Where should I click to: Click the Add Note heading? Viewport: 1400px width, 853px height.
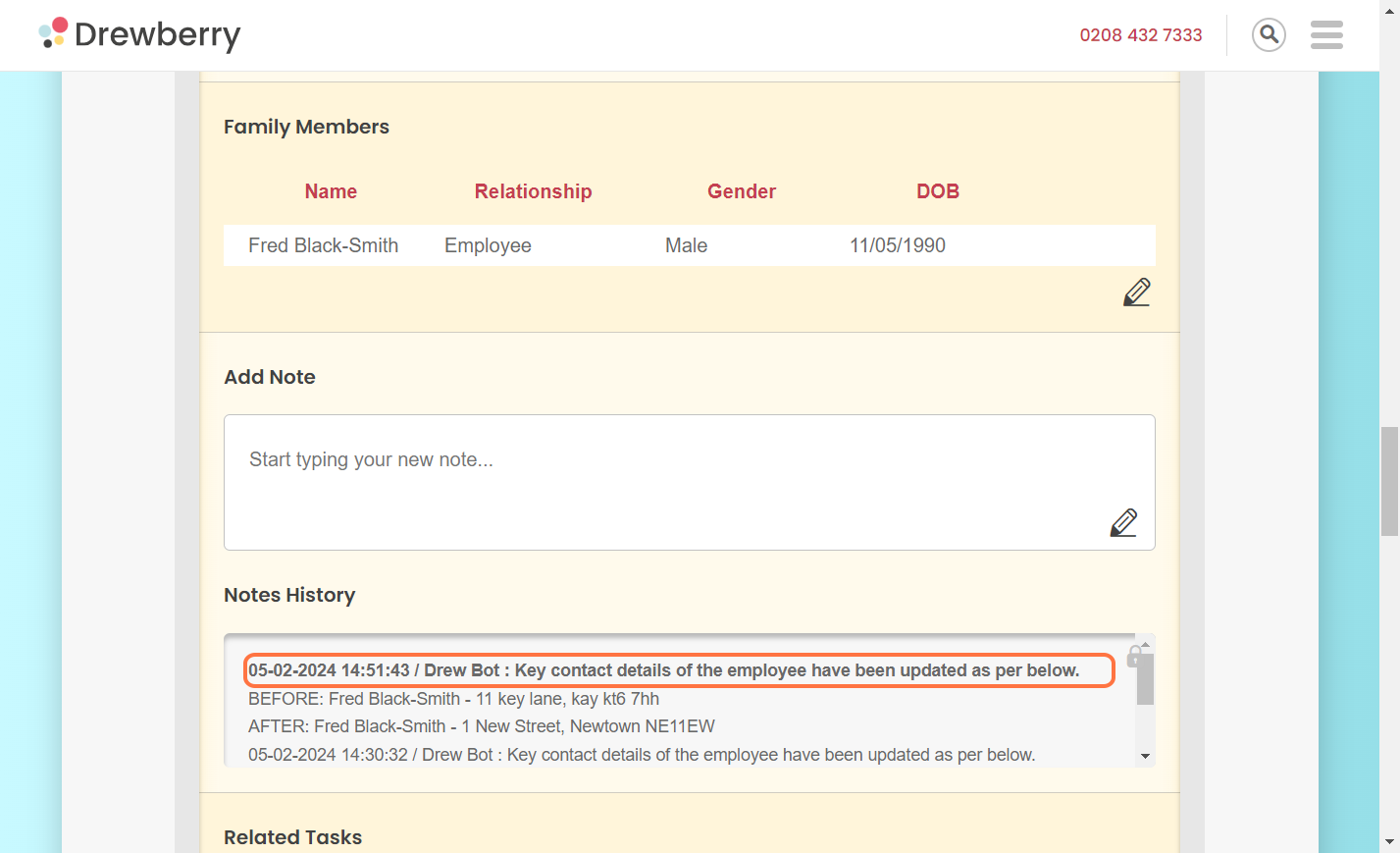pos(270,377)
